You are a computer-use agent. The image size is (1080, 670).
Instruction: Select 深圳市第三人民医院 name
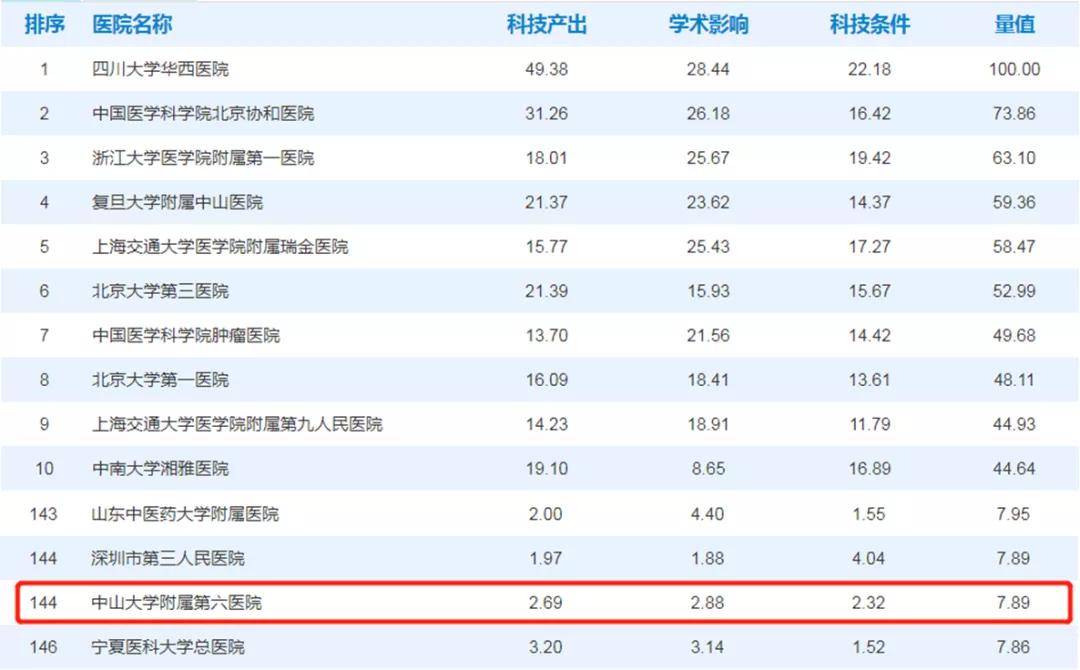coord(168,558)
